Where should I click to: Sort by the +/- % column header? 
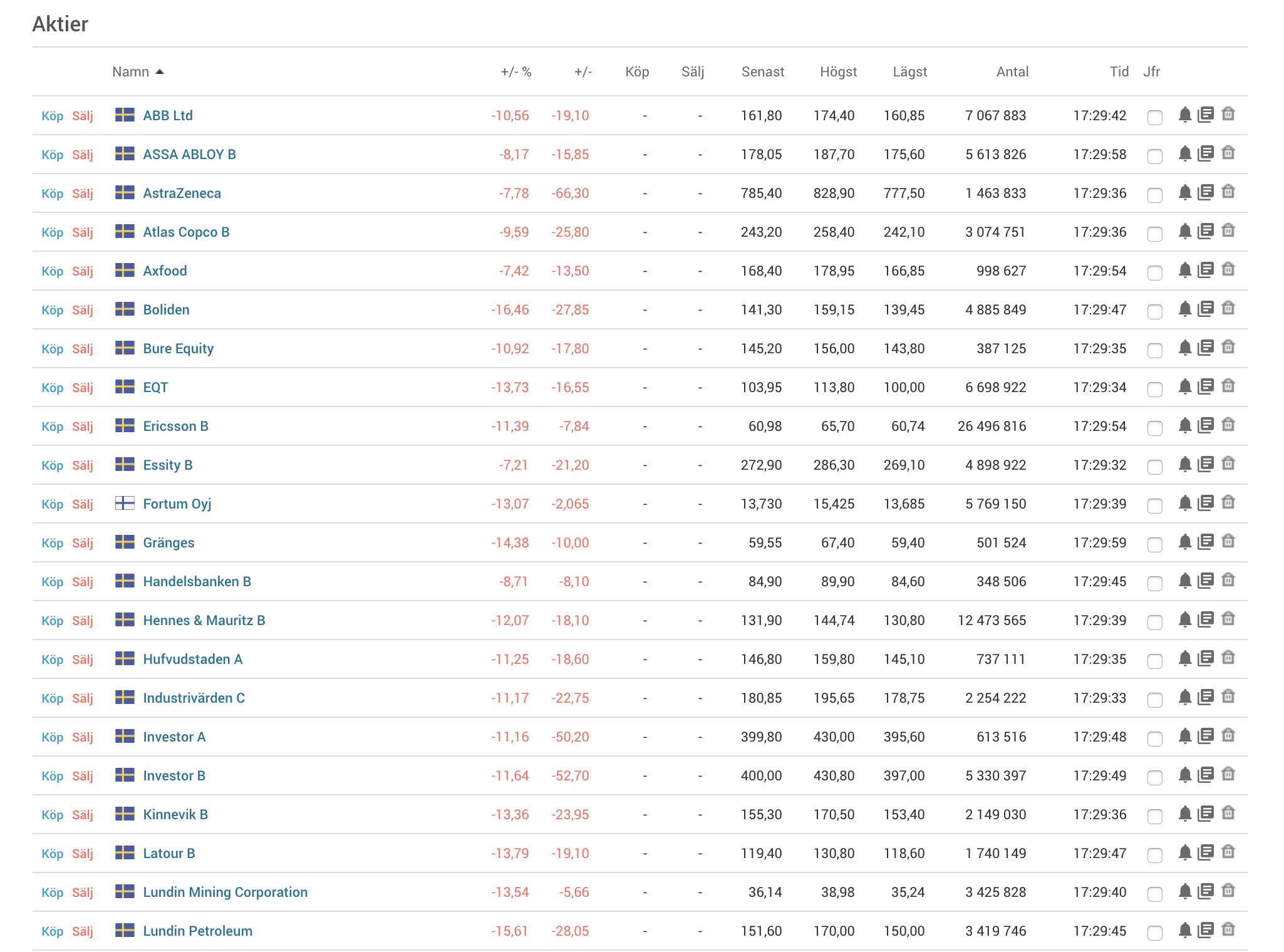point(516,71)
